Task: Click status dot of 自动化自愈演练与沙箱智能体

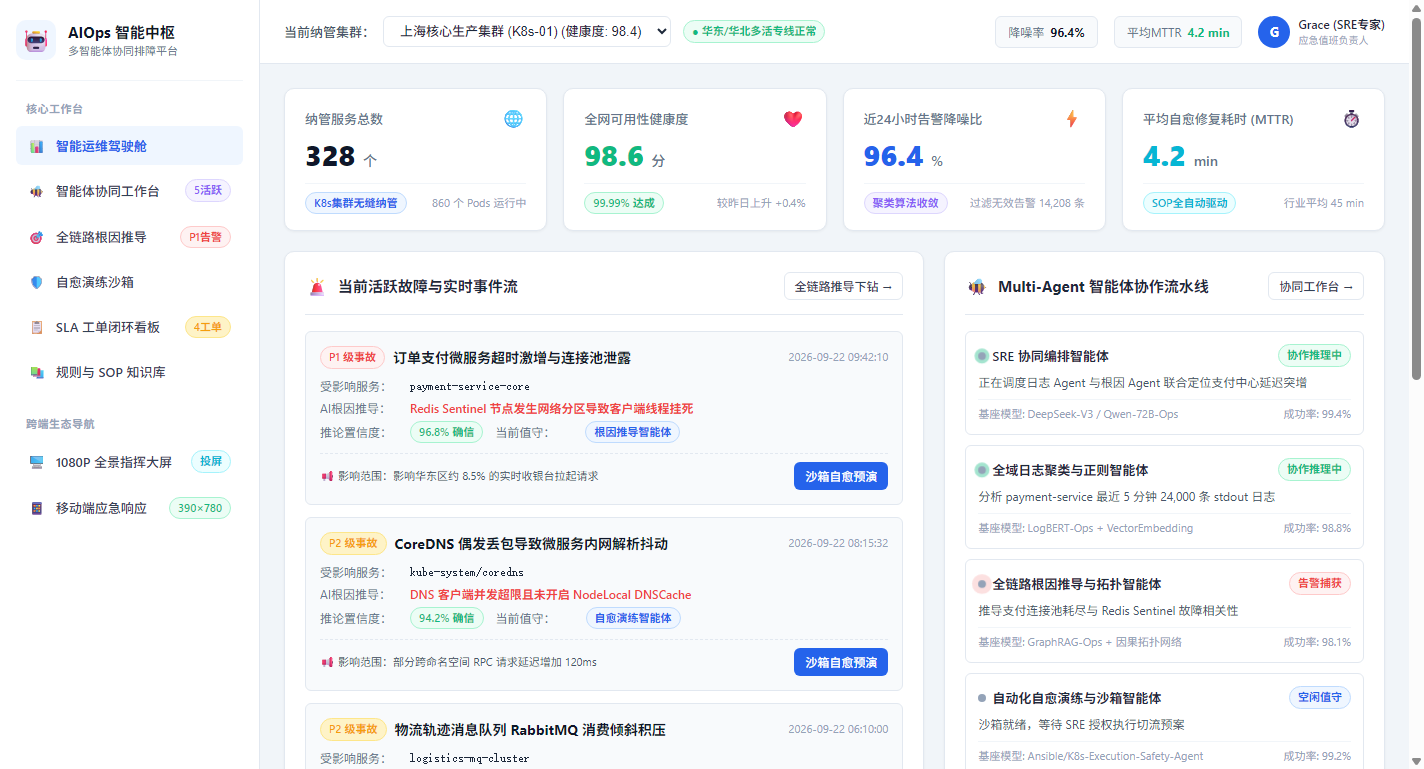Action: click(x=982, y=698)
